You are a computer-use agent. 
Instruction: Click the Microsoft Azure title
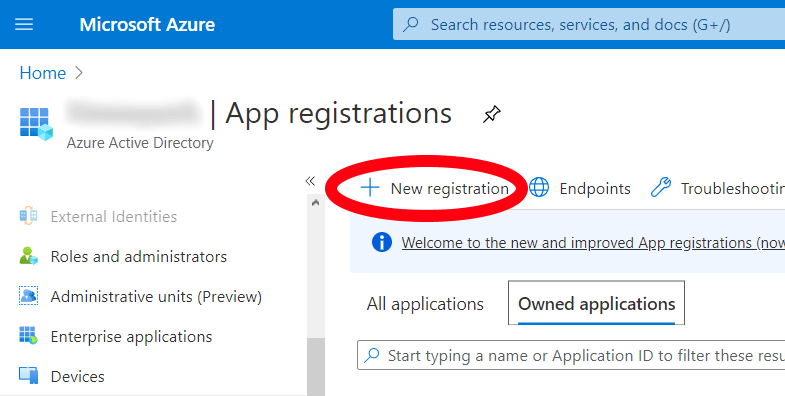pos(147,25)
